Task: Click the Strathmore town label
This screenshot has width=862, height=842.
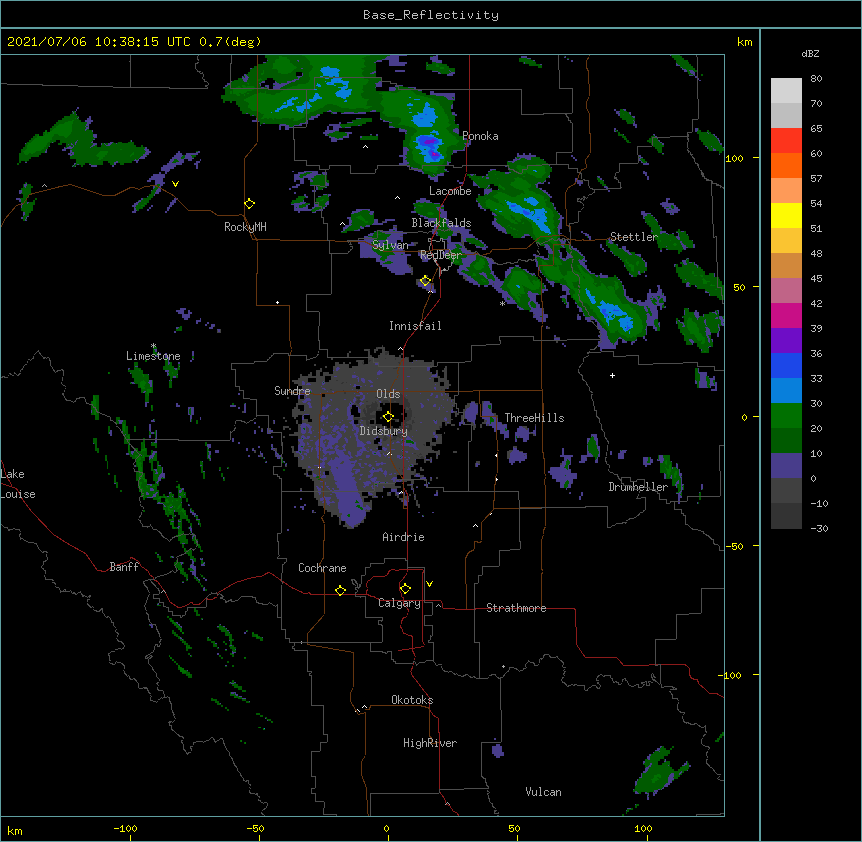Action: pos(516,608)
